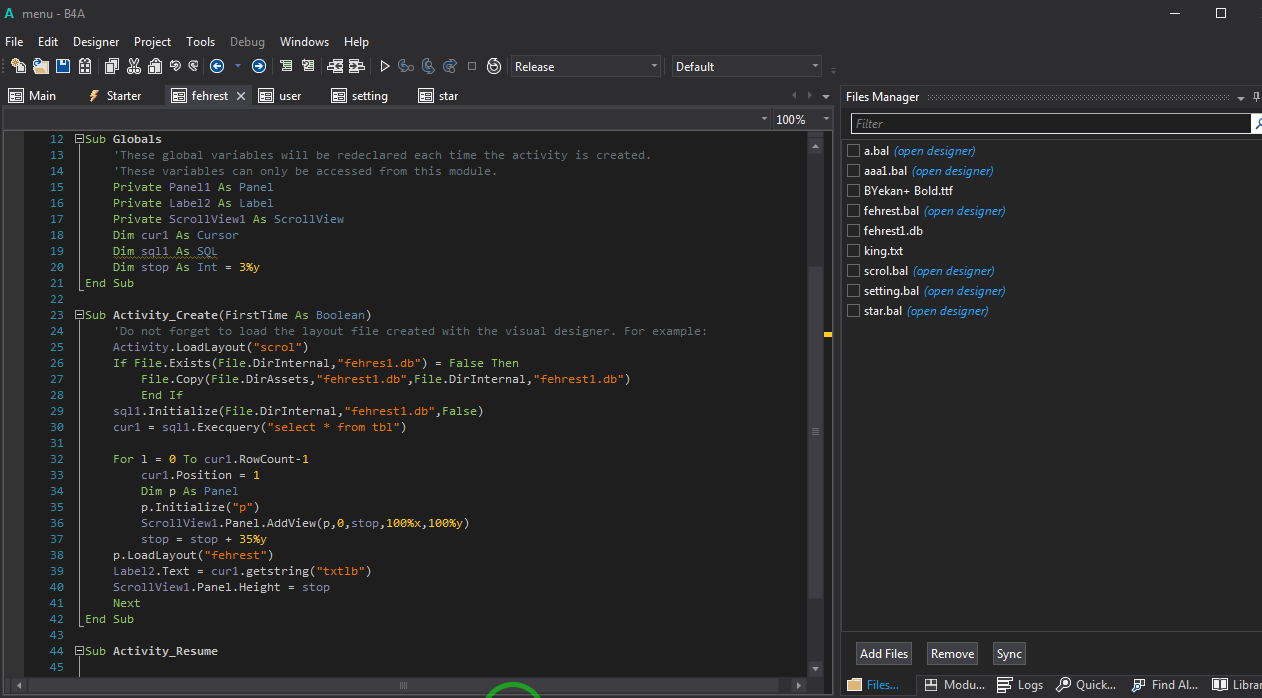Image resolution: width=1262 pixels, height=698 pixels.
Task: Open the Release build configuration dropdown
Action: pos(586,67)
